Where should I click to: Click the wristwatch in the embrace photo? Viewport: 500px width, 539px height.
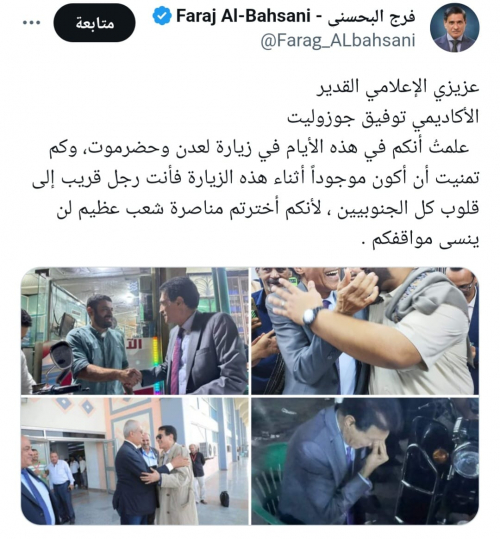[x=312, y=316]
